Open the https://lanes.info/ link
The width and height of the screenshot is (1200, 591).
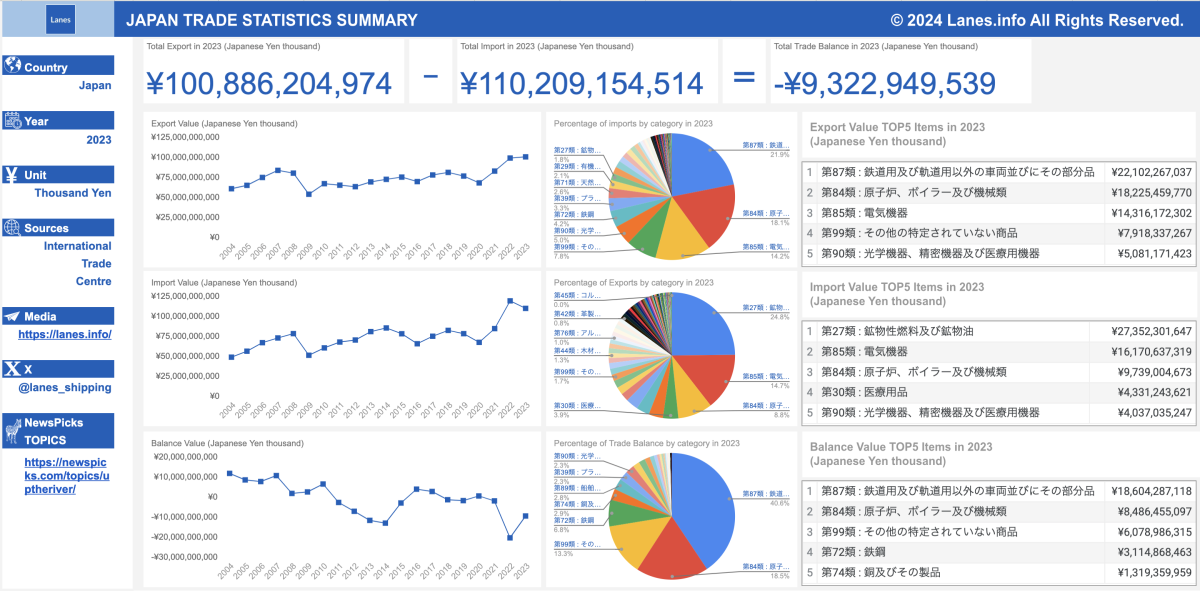[x=65, y=335]
